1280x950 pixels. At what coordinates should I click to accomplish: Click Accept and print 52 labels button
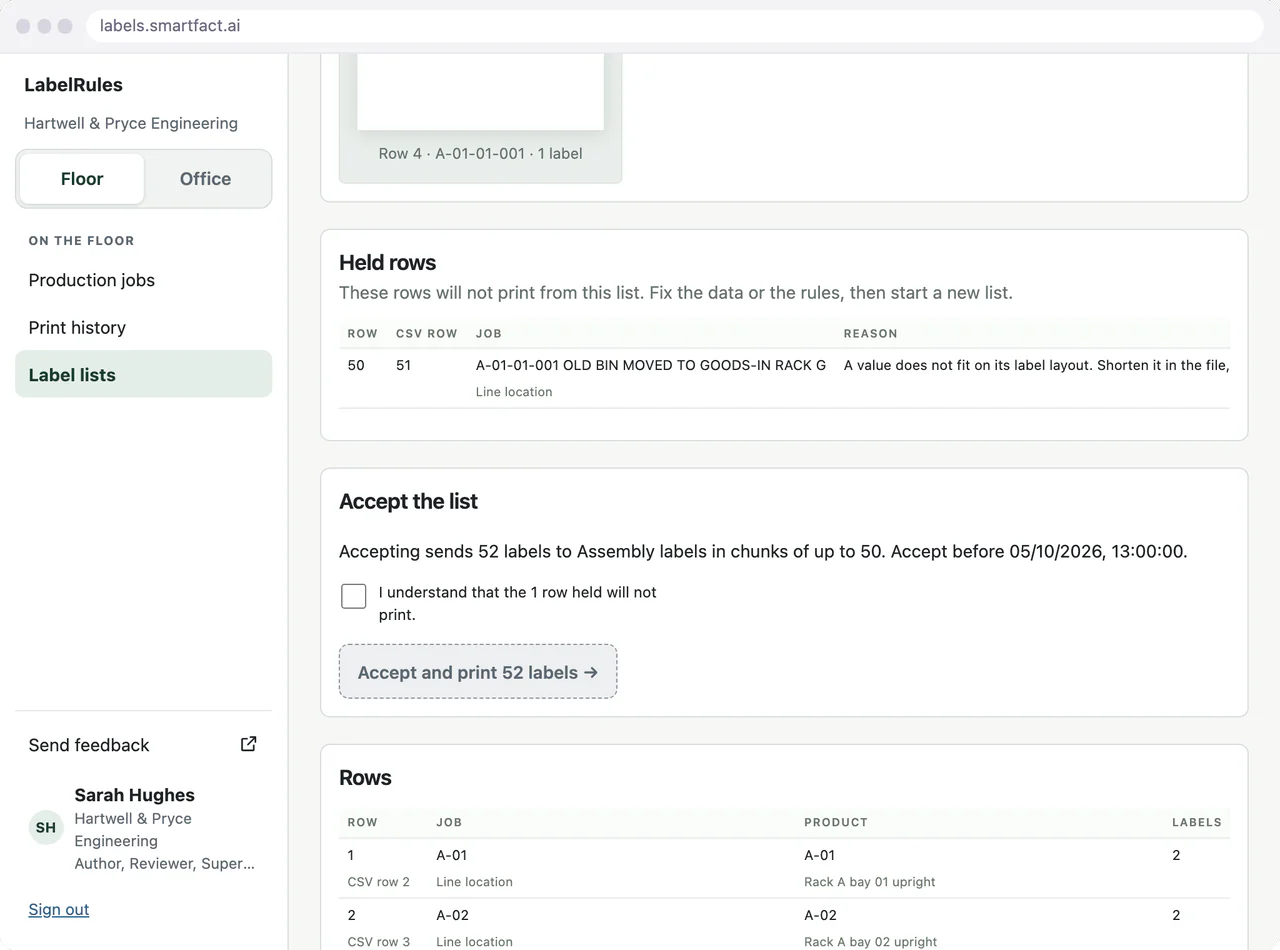478,672
